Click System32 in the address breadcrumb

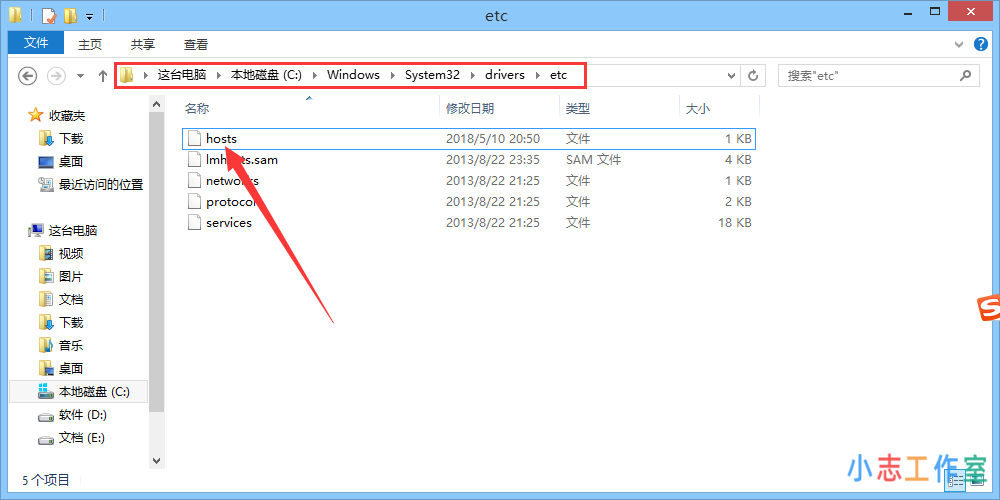(x=432, y=76)
